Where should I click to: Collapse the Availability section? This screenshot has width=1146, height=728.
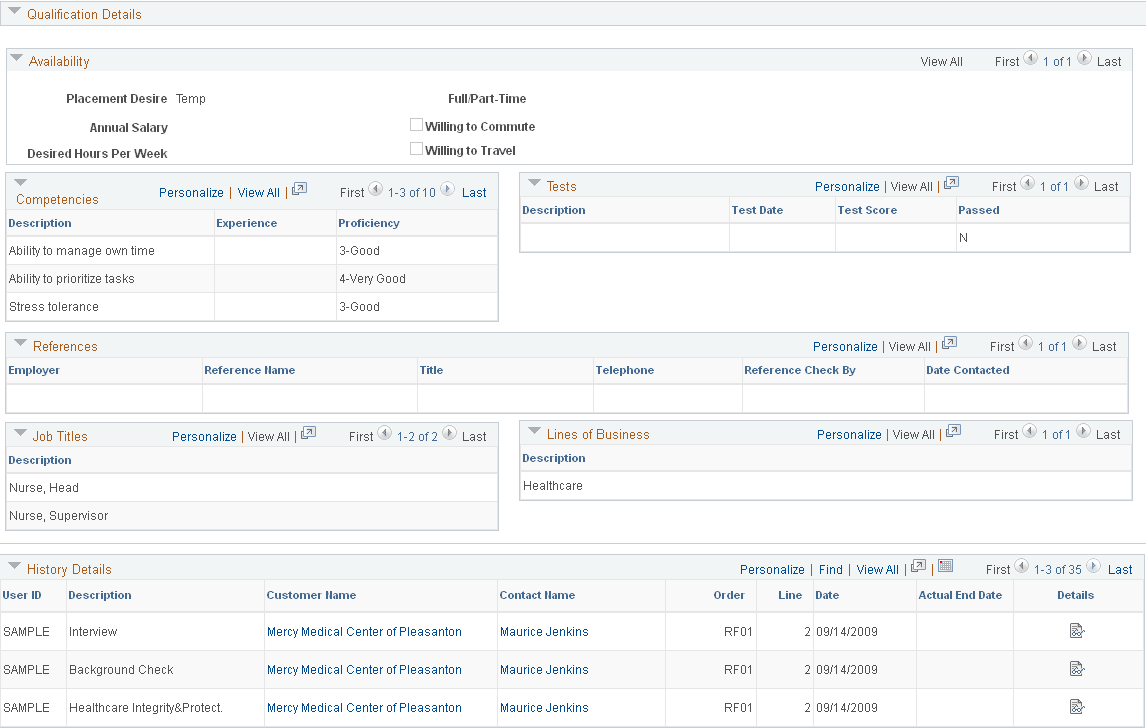coord(17,58)
